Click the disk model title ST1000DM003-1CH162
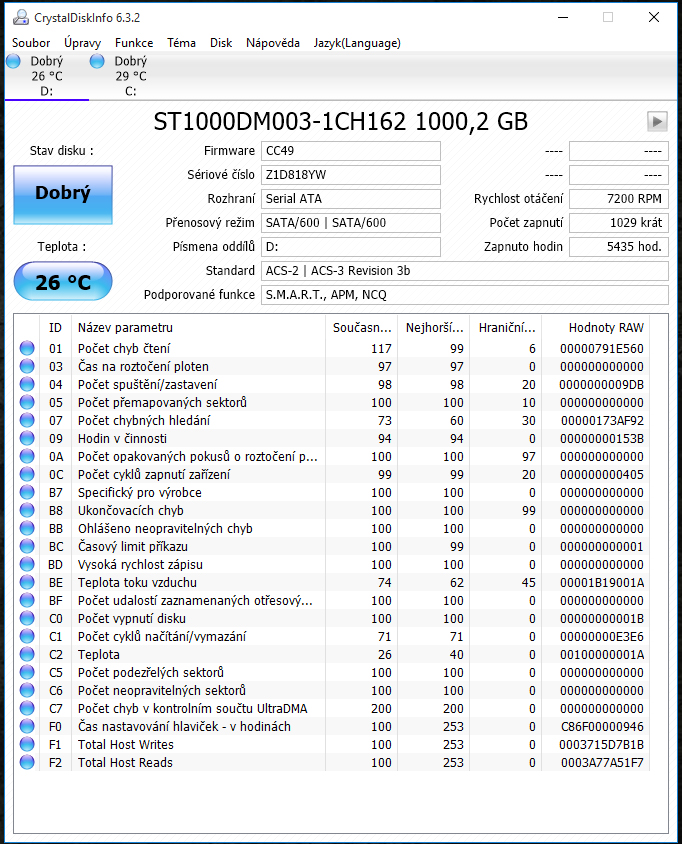 [280, 122]
